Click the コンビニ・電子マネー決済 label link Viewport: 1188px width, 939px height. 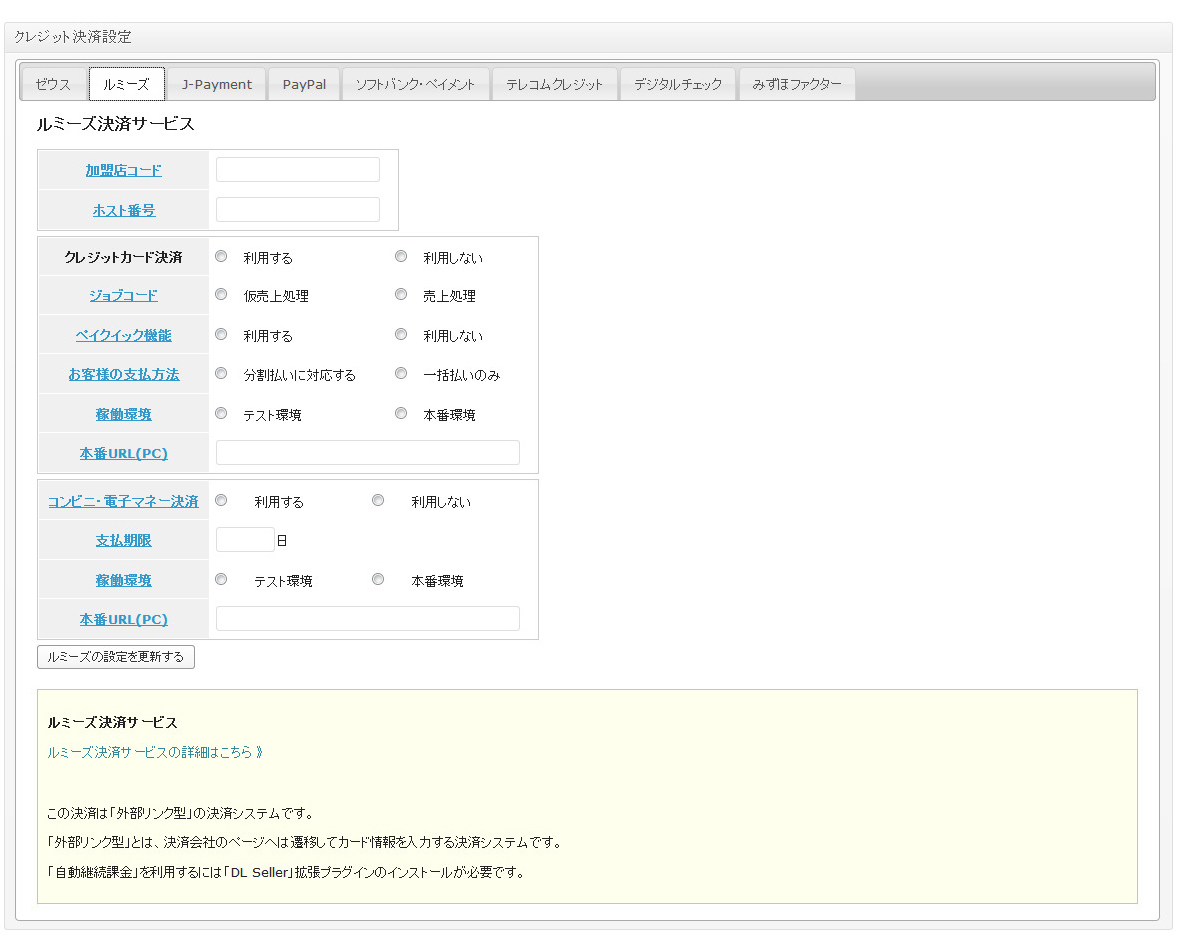click(x=123, y=501)
